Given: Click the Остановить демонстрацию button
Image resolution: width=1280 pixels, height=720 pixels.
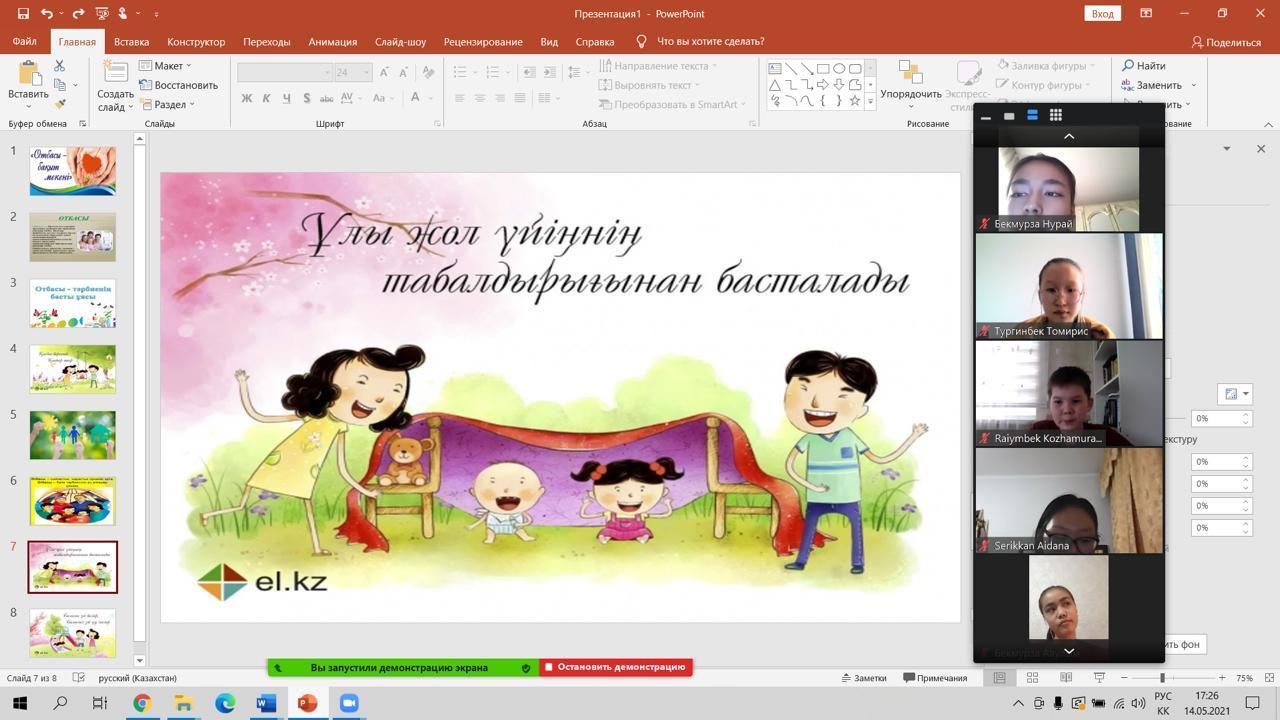Looking at the screenshot, I should tap(615, 667).
